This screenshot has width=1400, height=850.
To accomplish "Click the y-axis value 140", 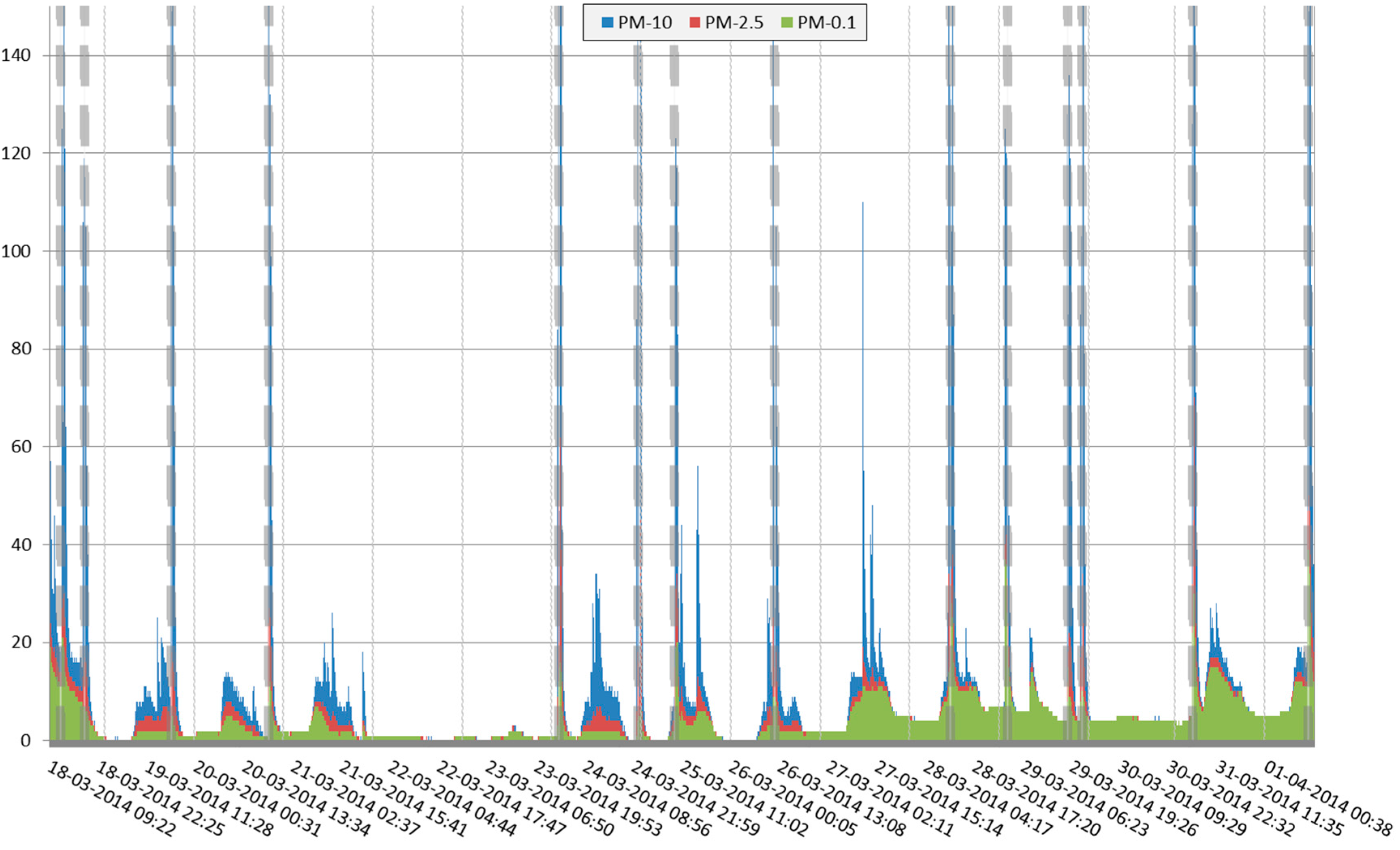I will point(16,55).
